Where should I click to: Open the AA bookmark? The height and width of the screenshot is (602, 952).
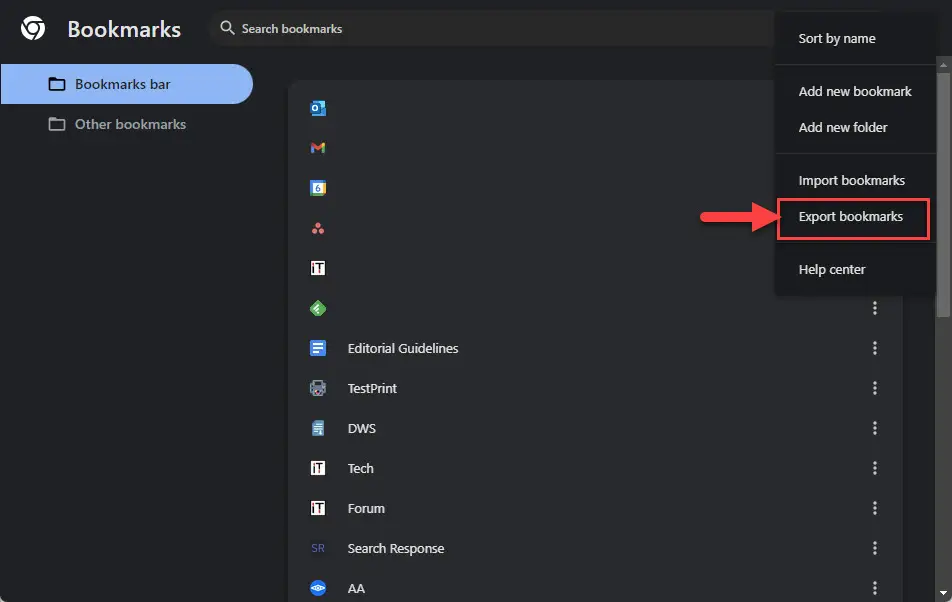(x=356, y=589)
